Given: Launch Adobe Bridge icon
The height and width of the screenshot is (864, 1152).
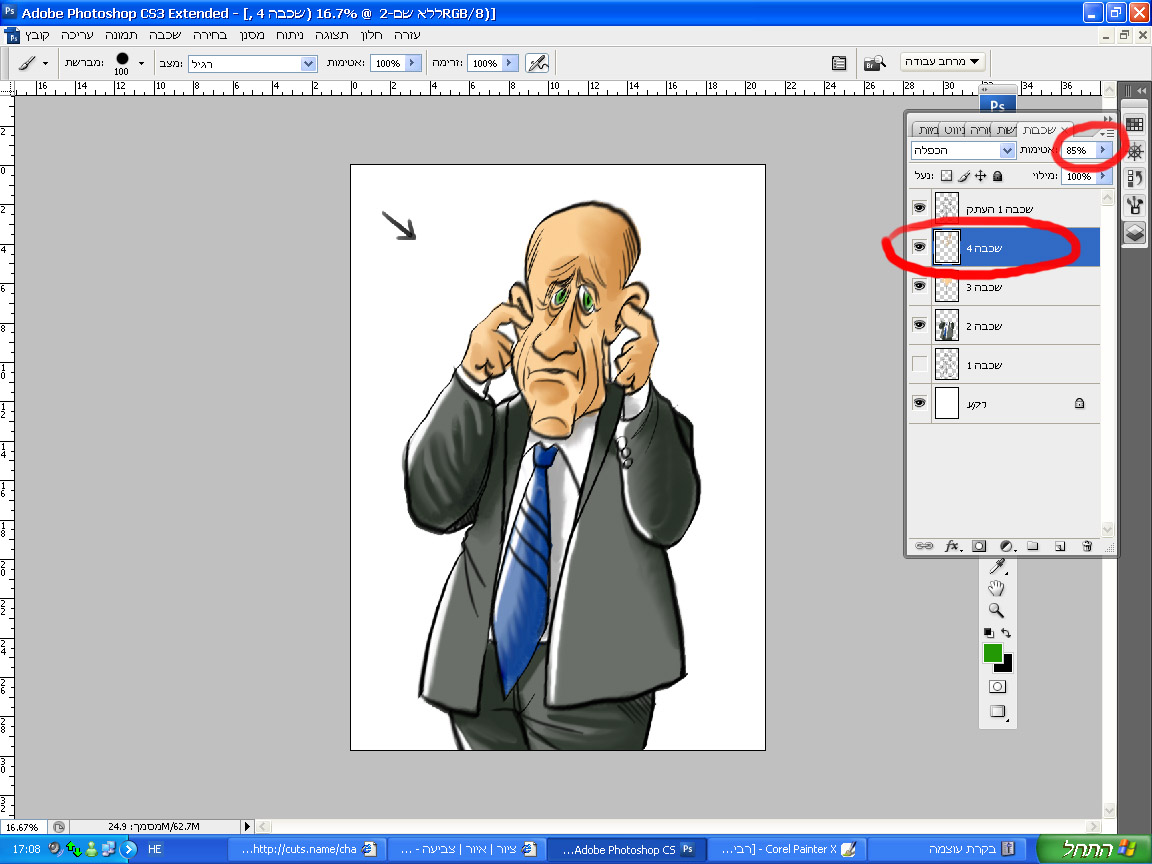Looking at the screenshot, I should [x=874, y=63].
